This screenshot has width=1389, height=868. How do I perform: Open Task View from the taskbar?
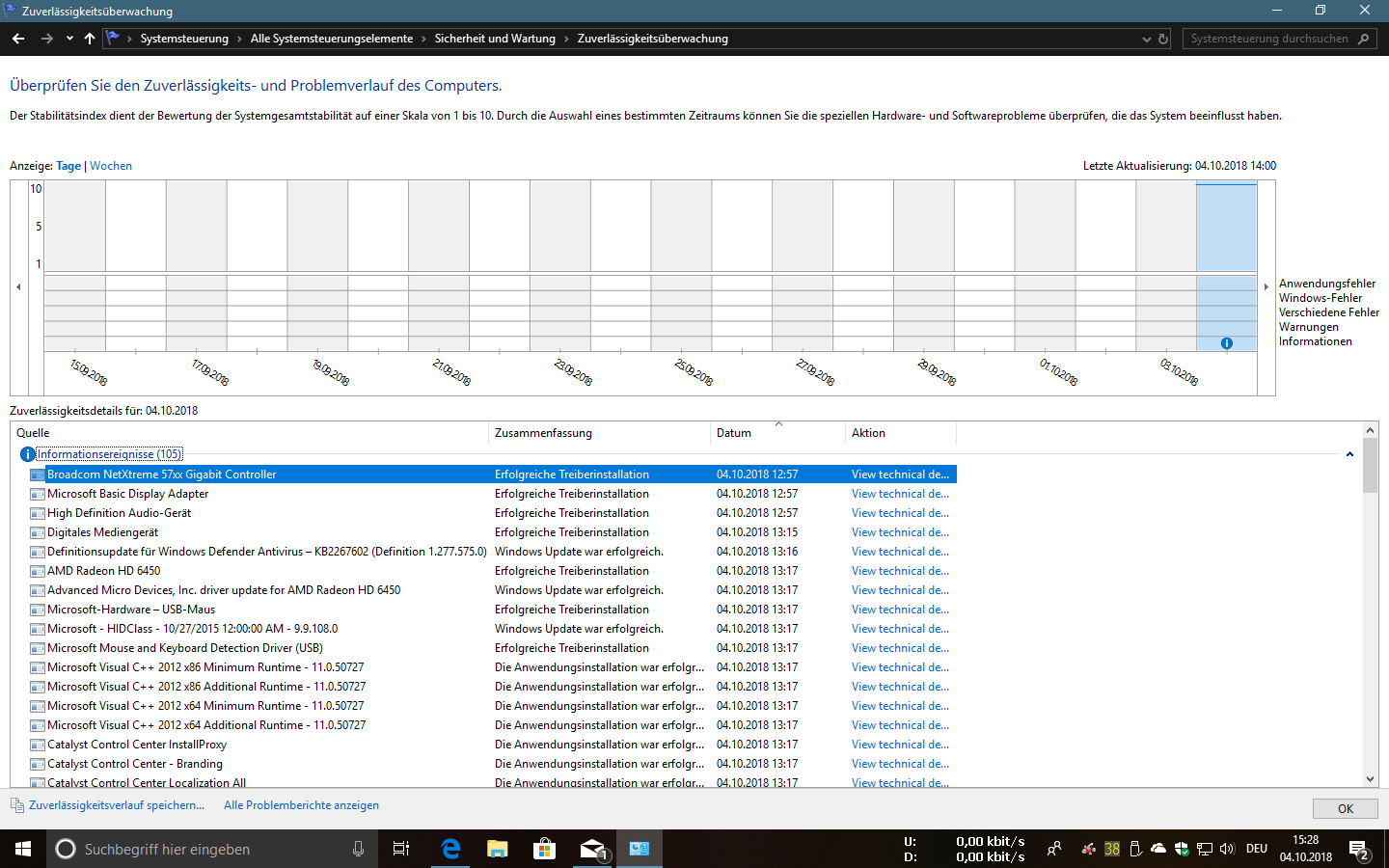pyautogui.click(x=401, y=849)
